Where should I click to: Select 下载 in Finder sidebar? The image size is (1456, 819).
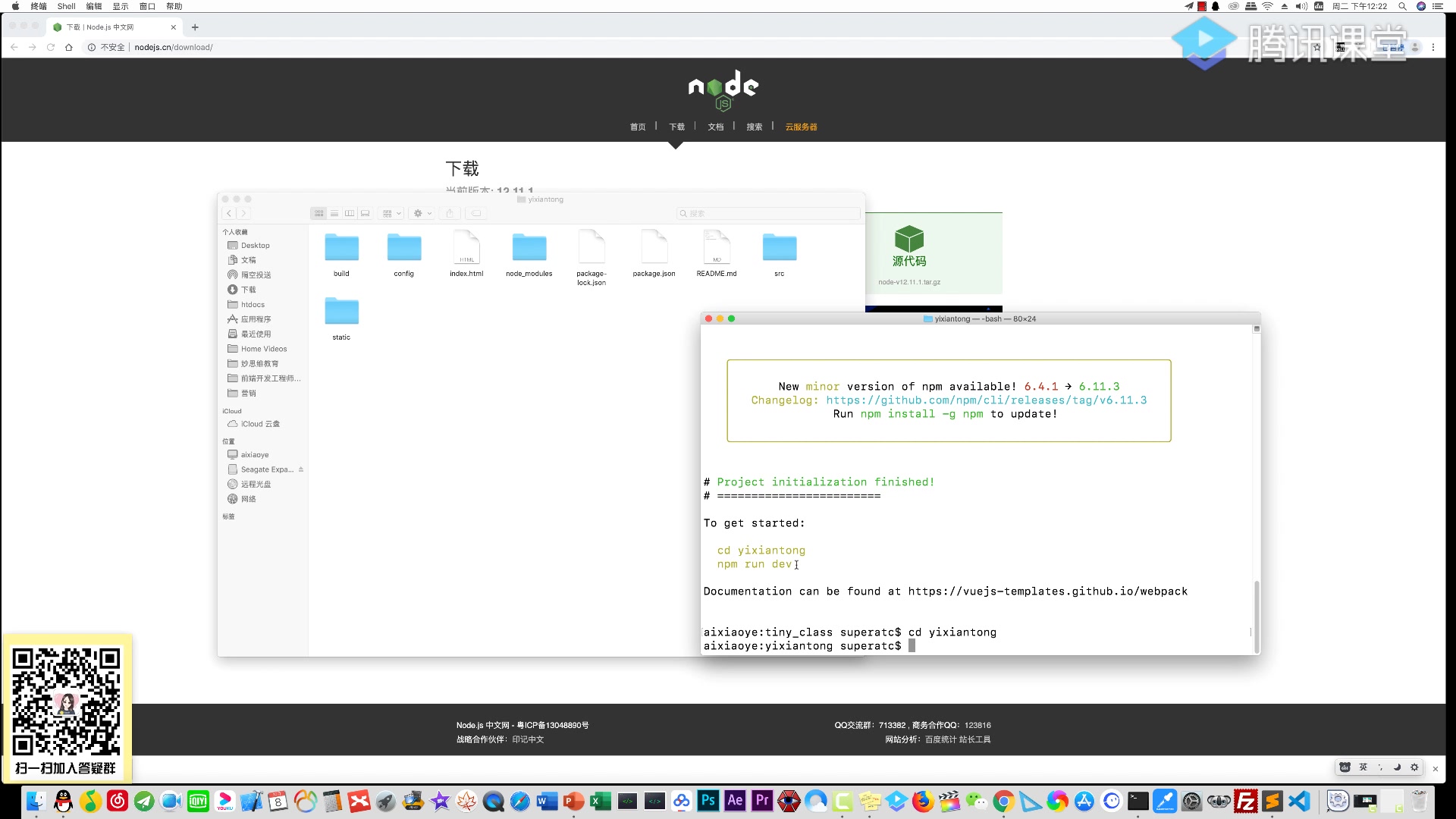click(x=248, y=290)
